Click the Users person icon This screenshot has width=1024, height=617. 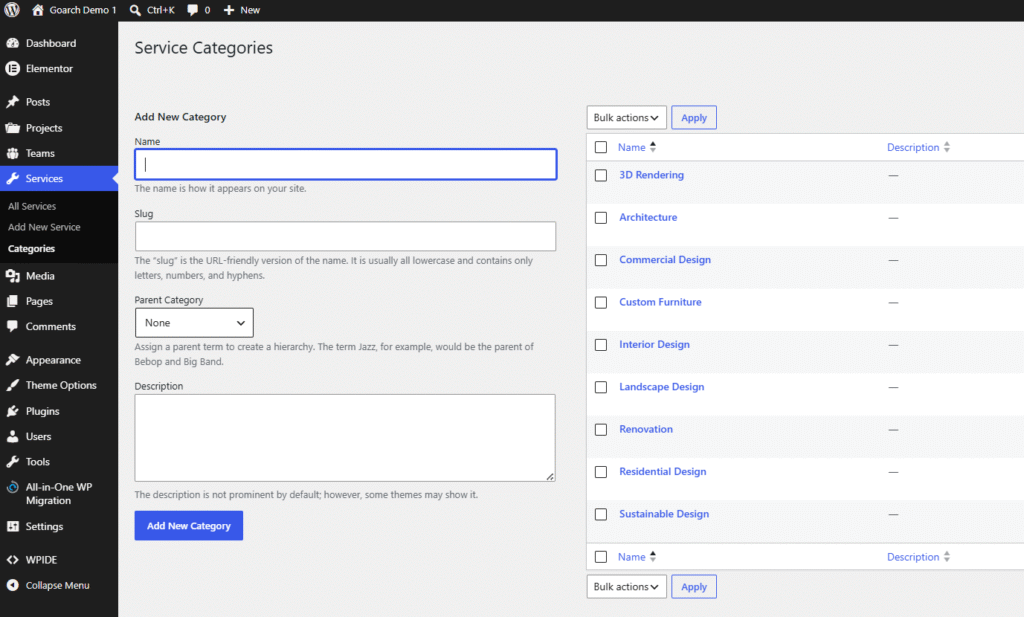pyautogui.click(x=12, y=436)
